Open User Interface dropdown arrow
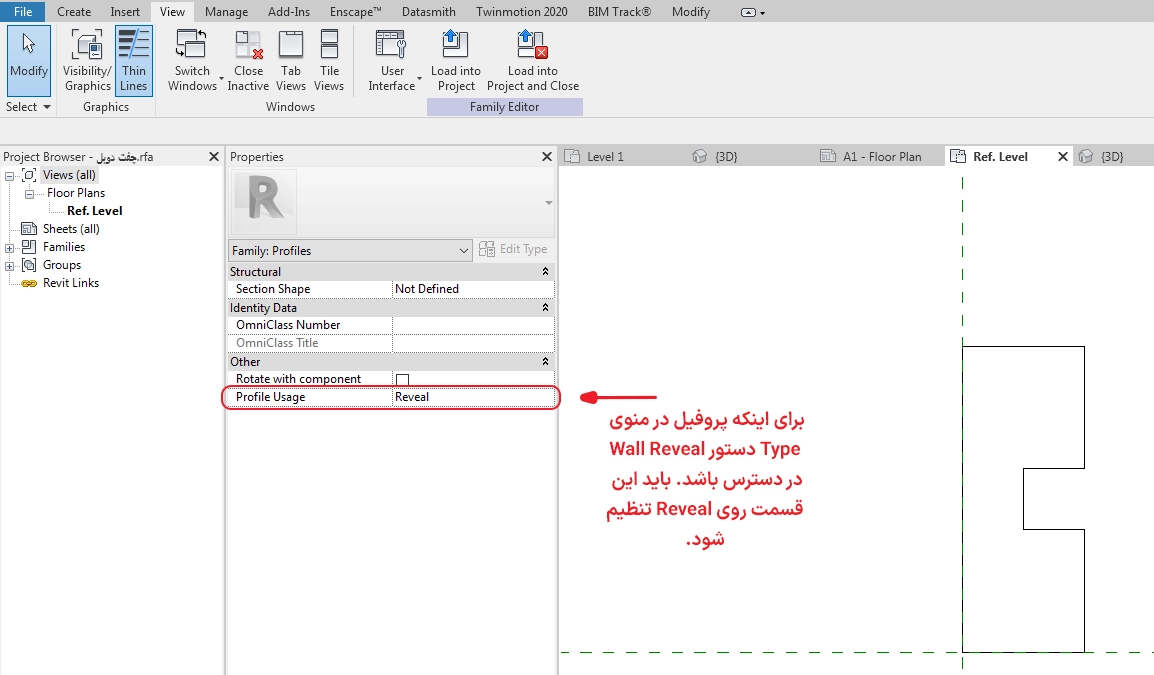 tap(420, 77)
